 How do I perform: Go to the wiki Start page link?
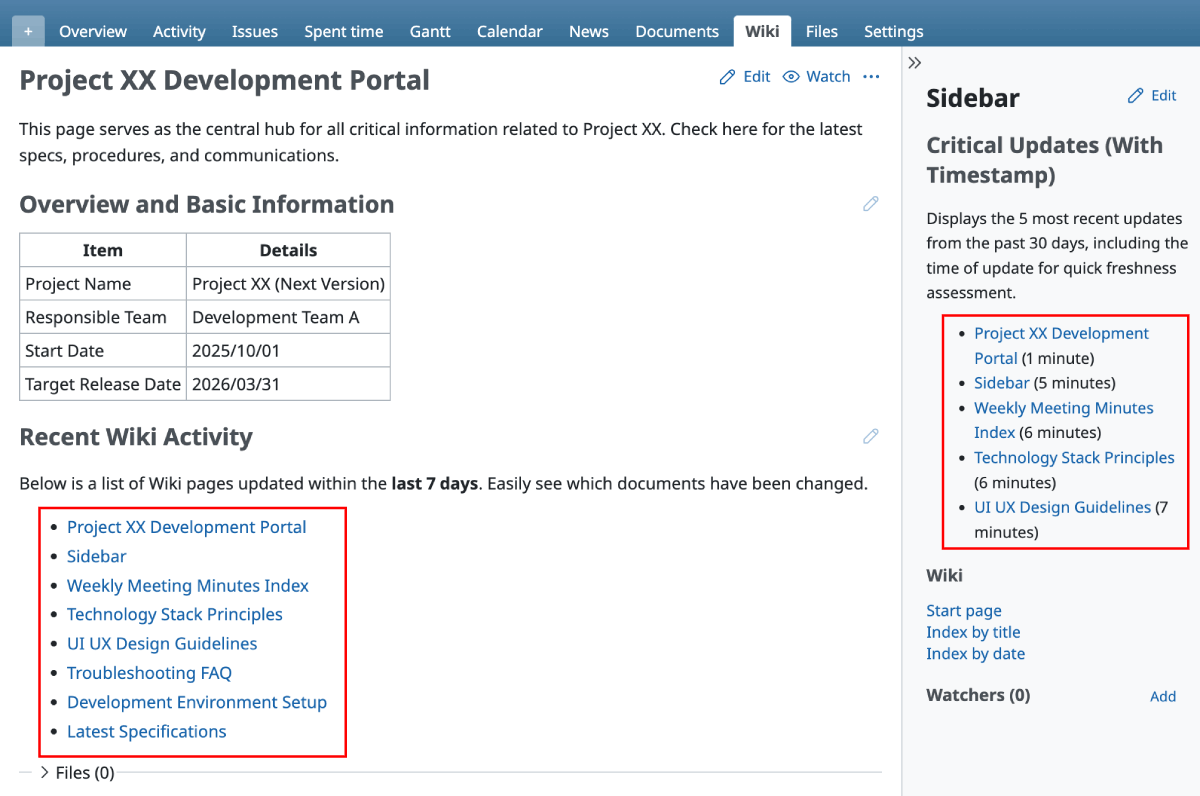963,610
